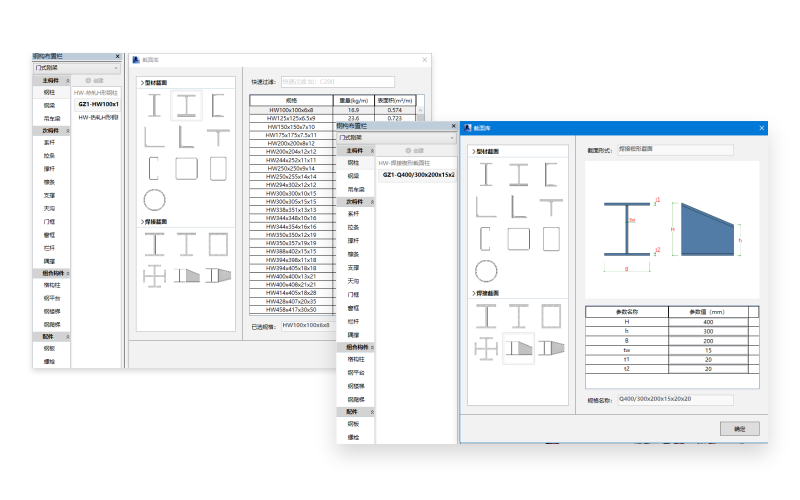800x500 pixels.
Task: Select the HW344x354x16x16 table row
Action: (292, 227)
